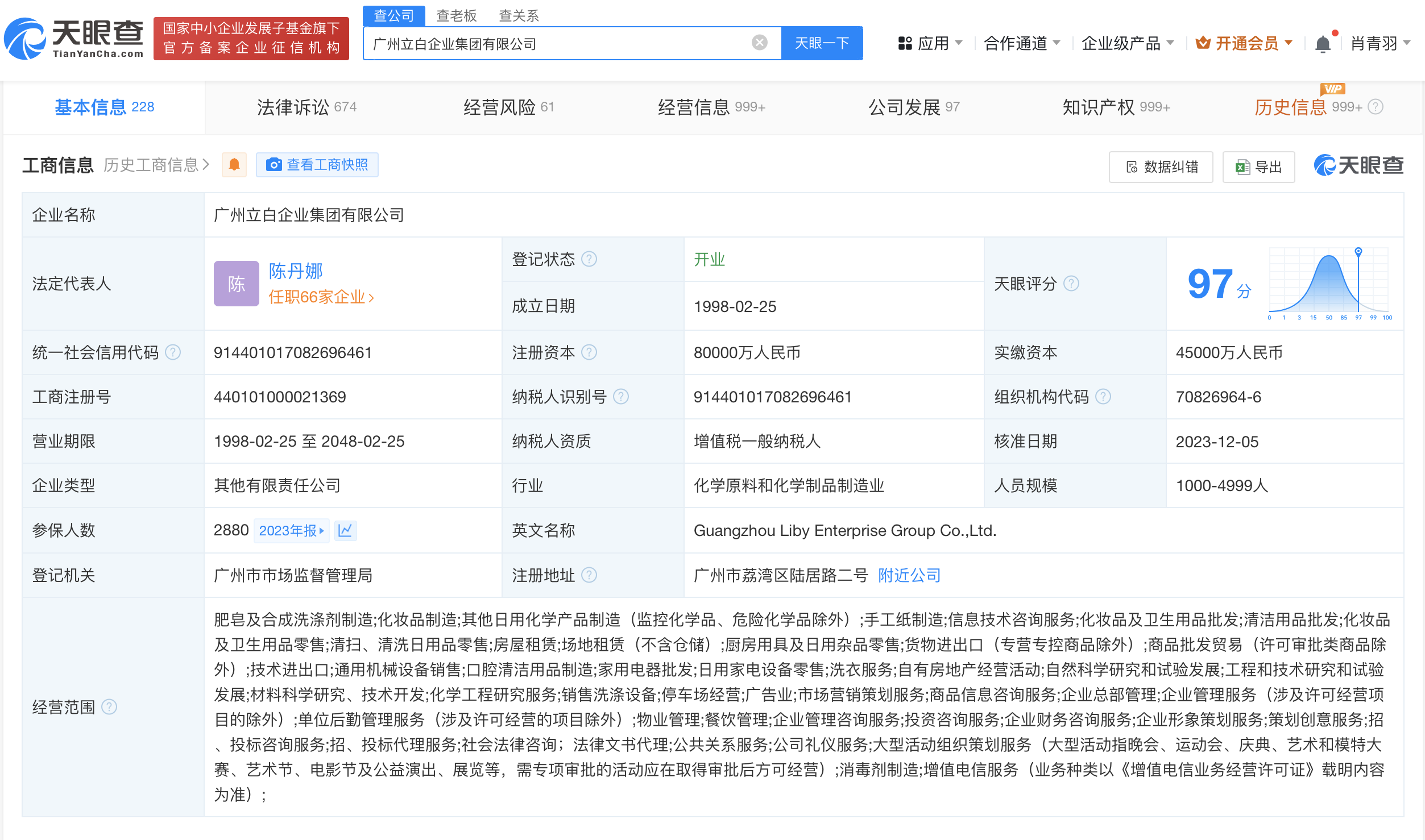点击搜索框中的清除图标
1425x840 pixels.
[x=759, y=43]
